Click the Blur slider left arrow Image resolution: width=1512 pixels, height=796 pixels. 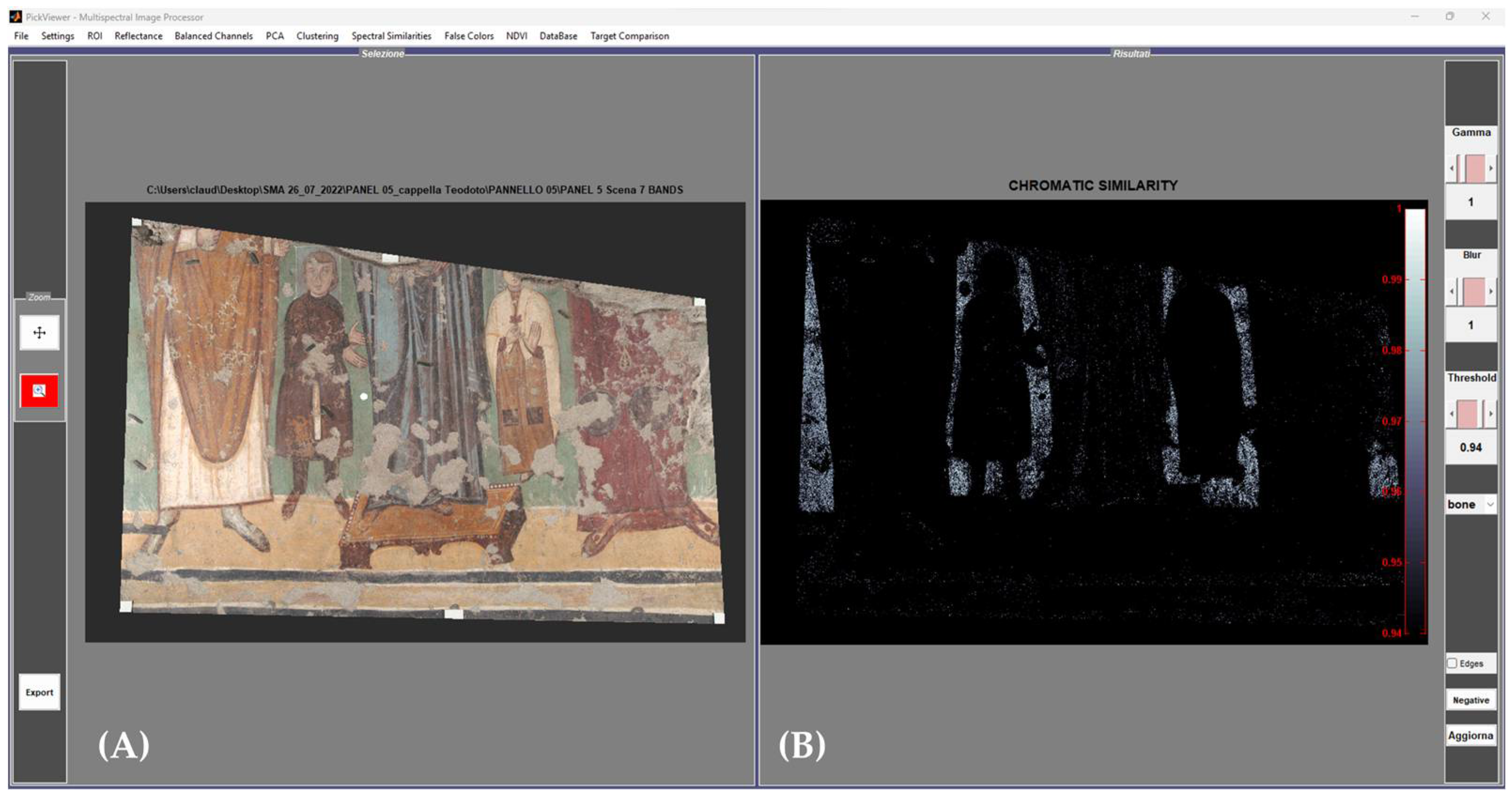1451,291
